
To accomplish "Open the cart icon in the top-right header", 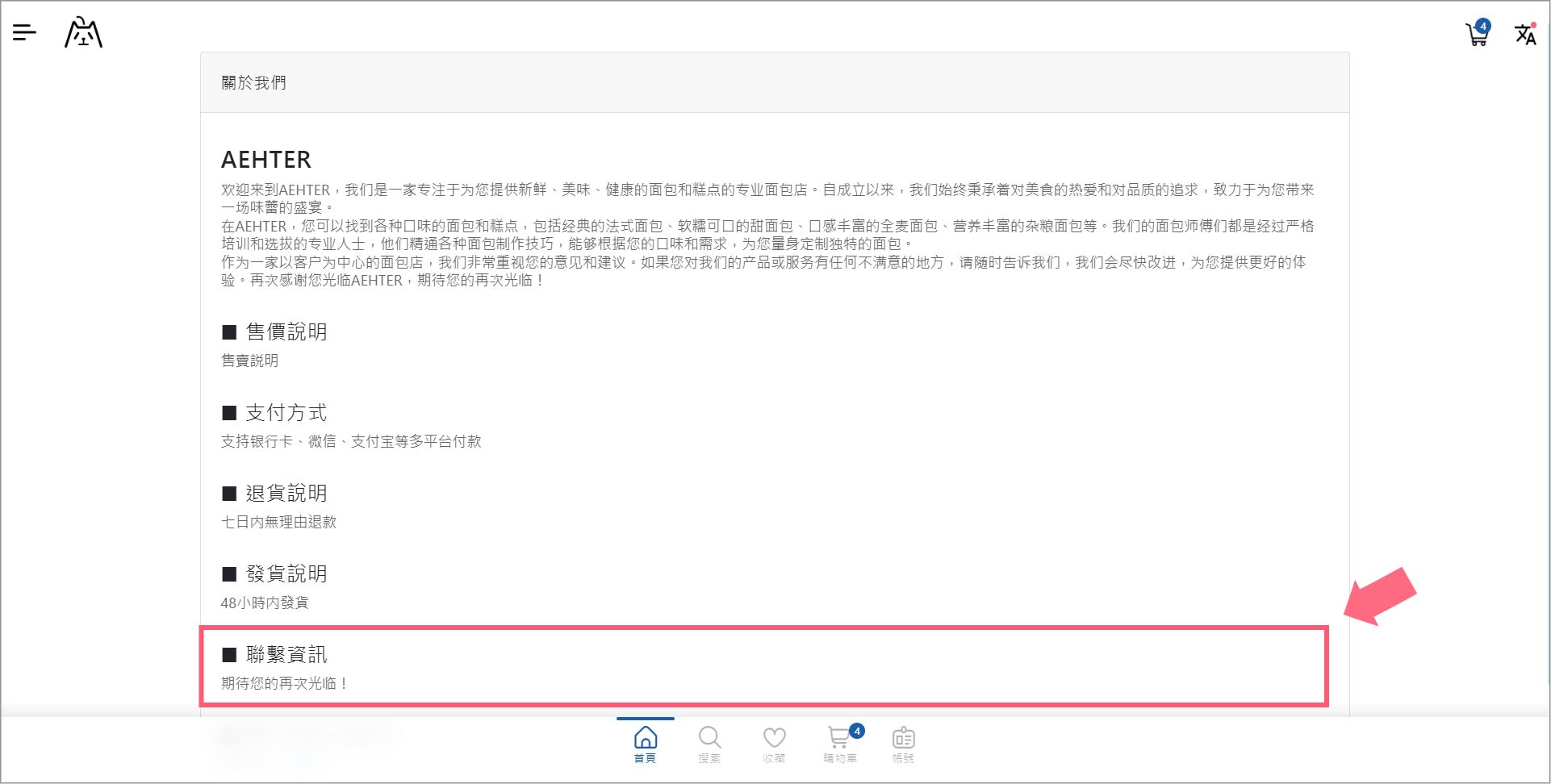I will [1477, 34].
